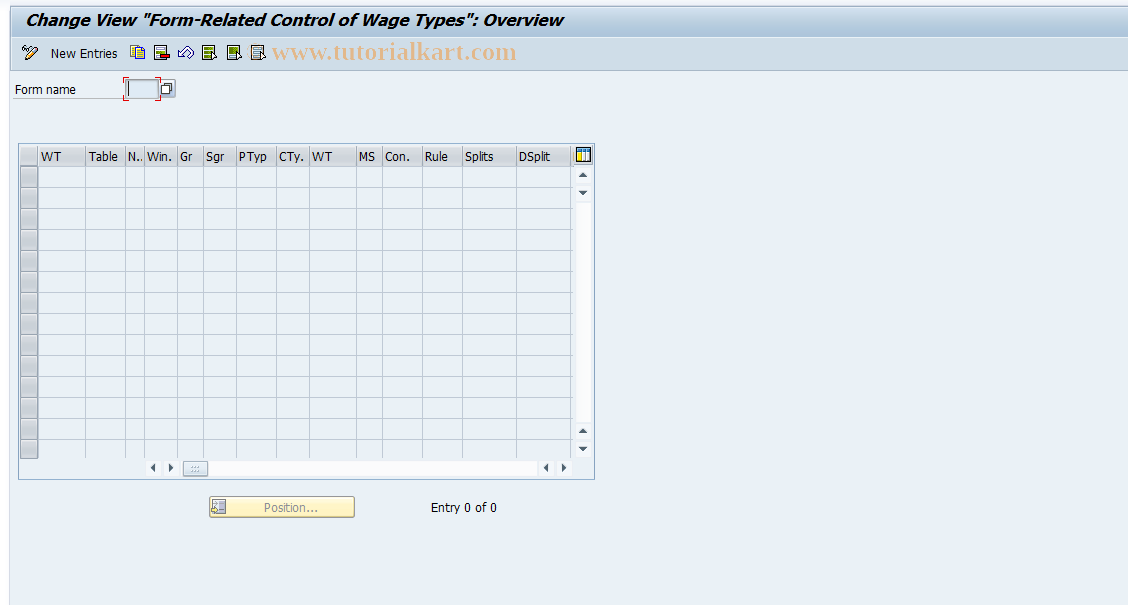Open the Form name search help button

[167, 89]
